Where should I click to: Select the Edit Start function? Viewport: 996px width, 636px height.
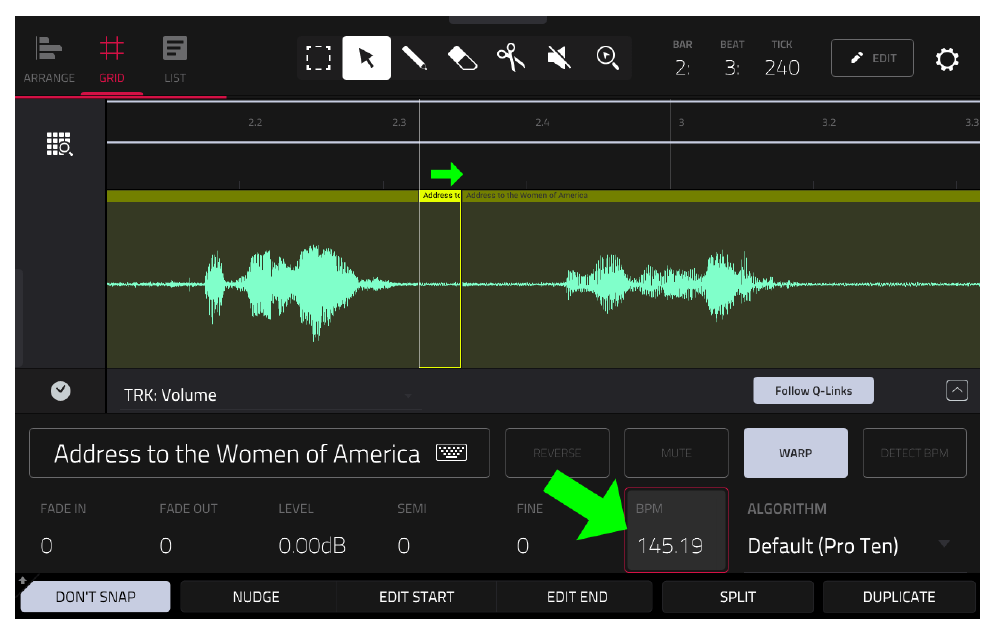click(x=417, y=597)
